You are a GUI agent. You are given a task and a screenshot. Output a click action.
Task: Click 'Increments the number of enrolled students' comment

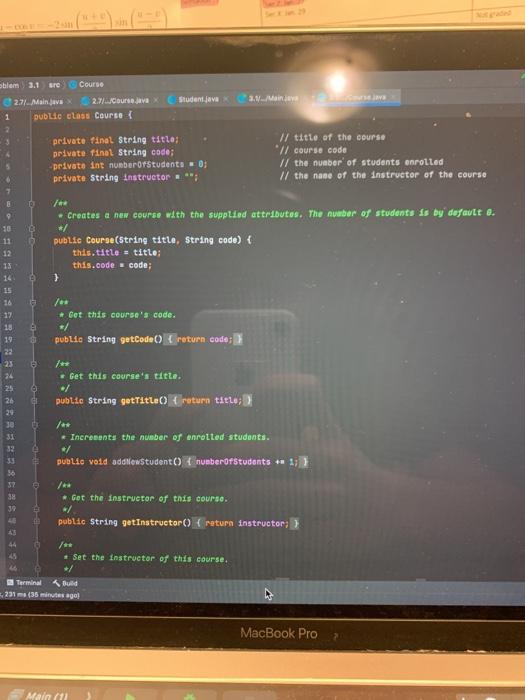click(x=166, y=437)
